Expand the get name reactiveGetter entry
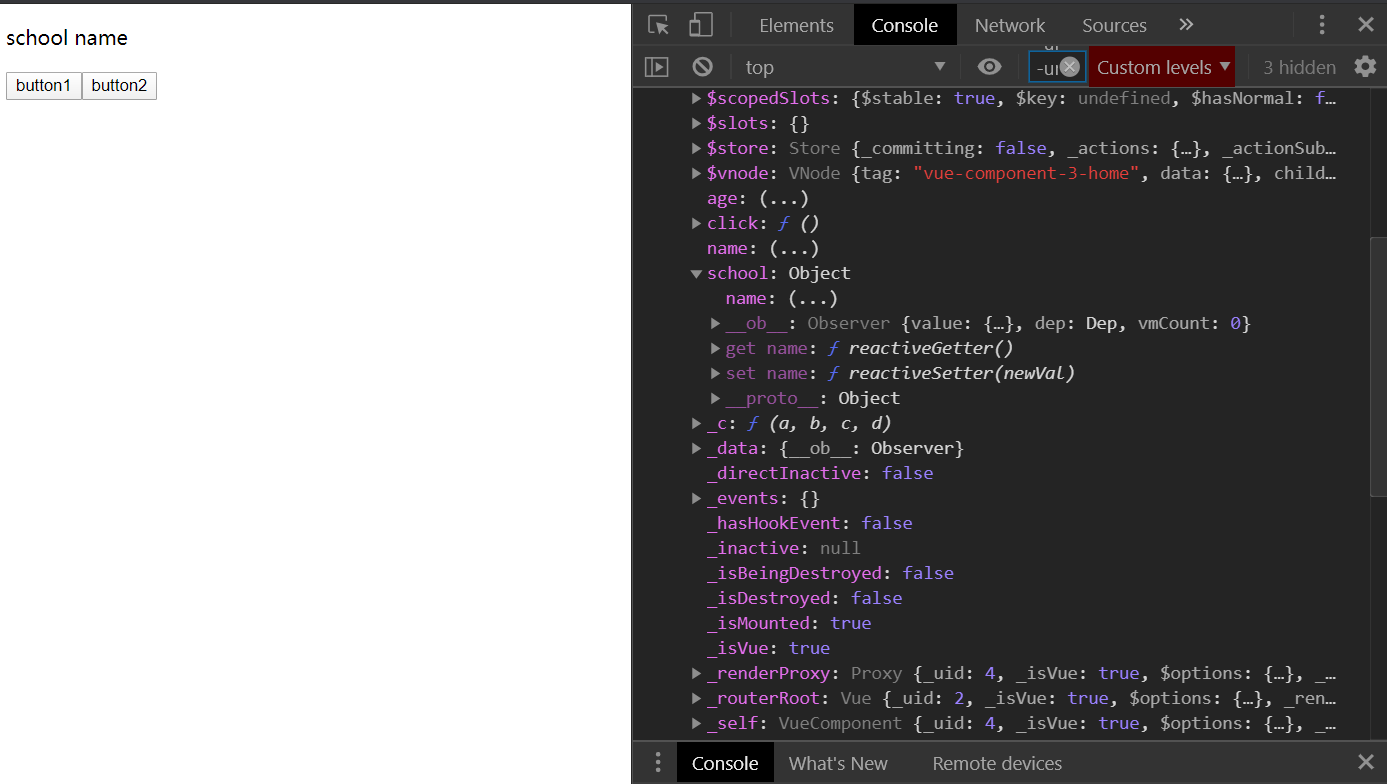 pyautogui.click(x=716, y=348)
